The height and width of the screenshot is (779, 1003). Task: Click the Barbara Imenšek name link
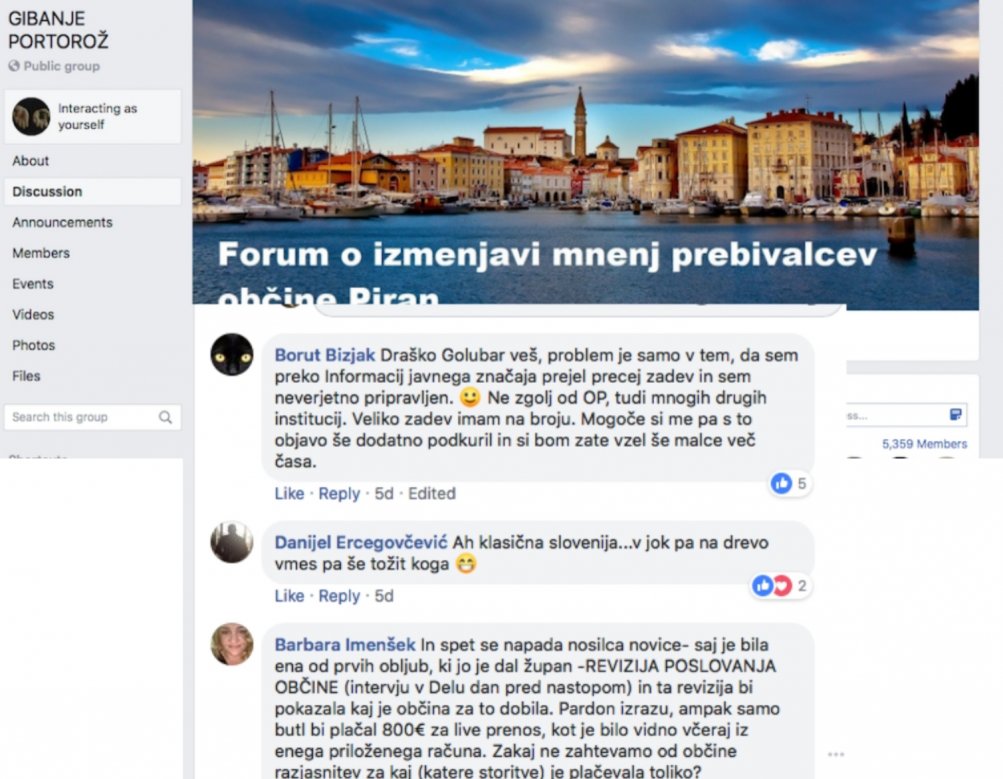(x=345, y=644)
